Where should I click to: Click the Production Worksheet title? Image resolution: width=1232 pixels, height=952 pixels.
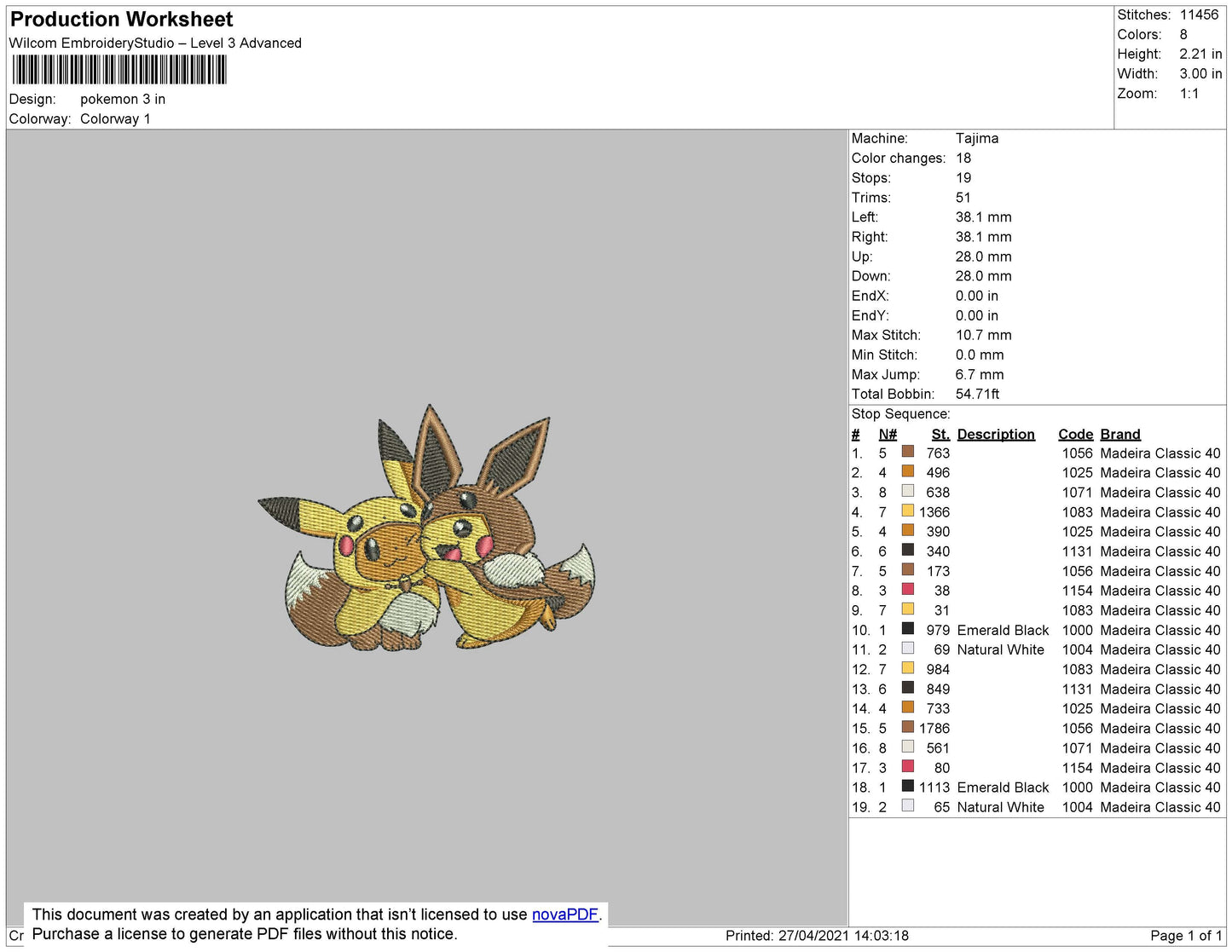tap(122, 20)
